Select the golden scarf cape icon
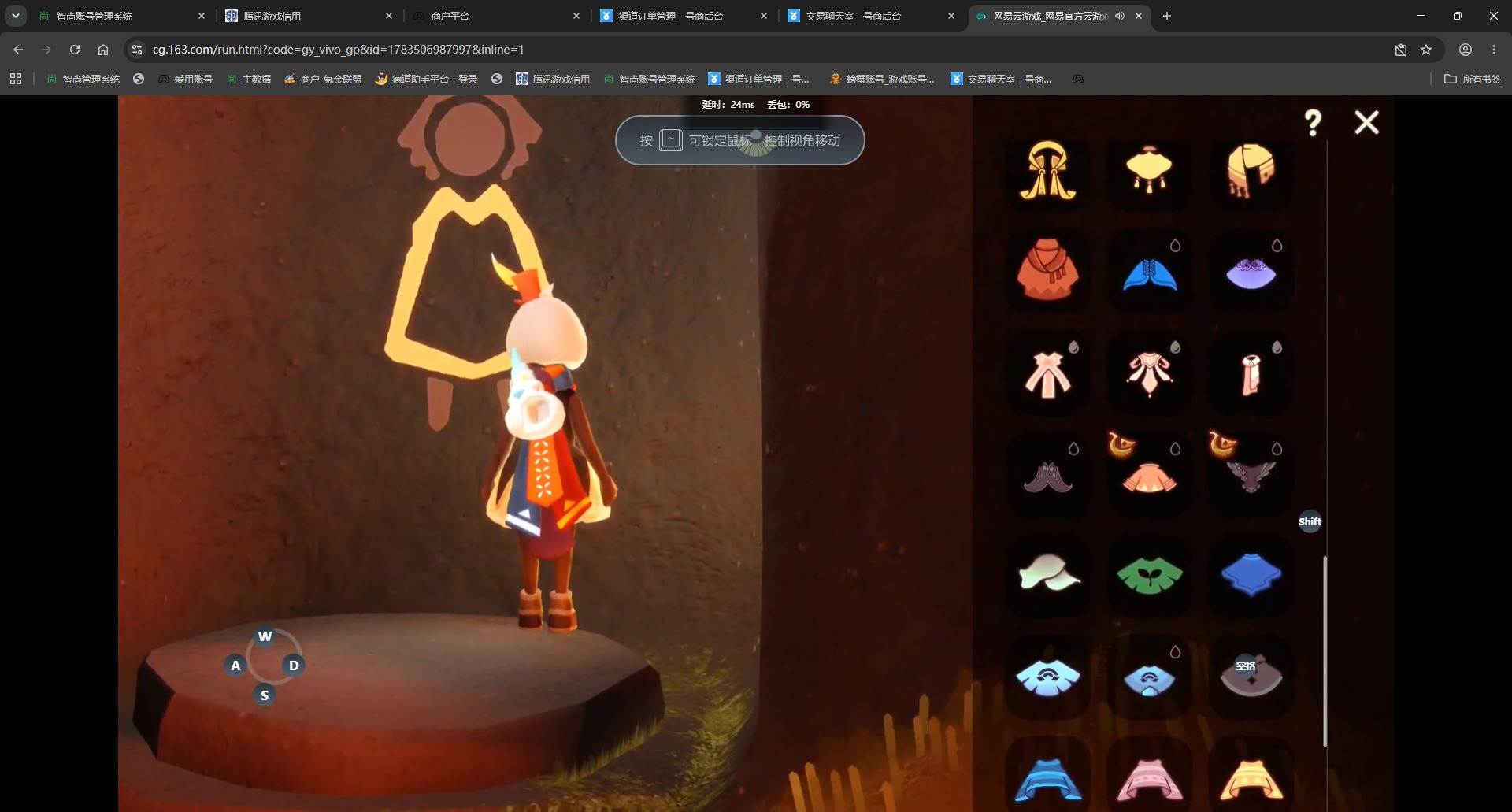This screenshot has width=1512, height=812. point(1250,170)
